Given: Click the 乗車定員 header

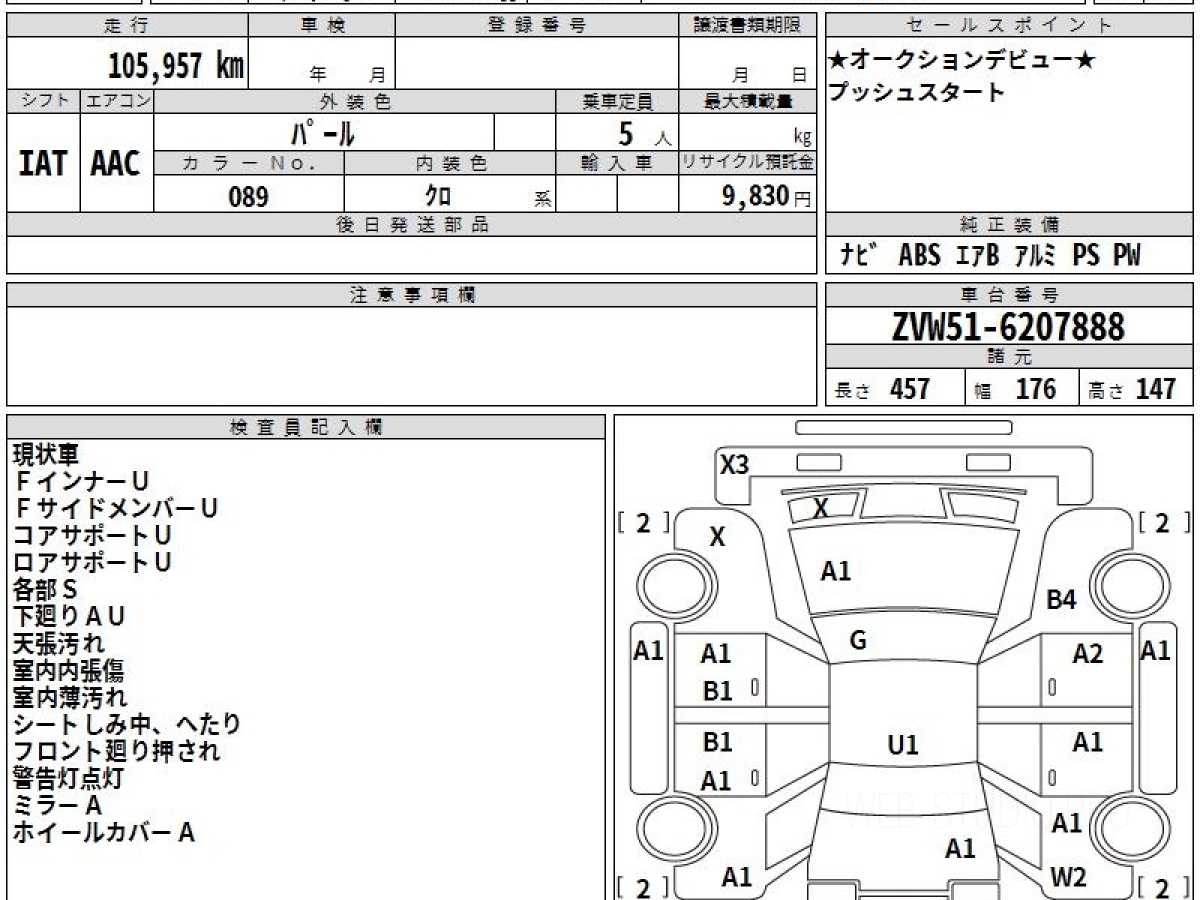Looking at the screenshot, I should 617,102.
